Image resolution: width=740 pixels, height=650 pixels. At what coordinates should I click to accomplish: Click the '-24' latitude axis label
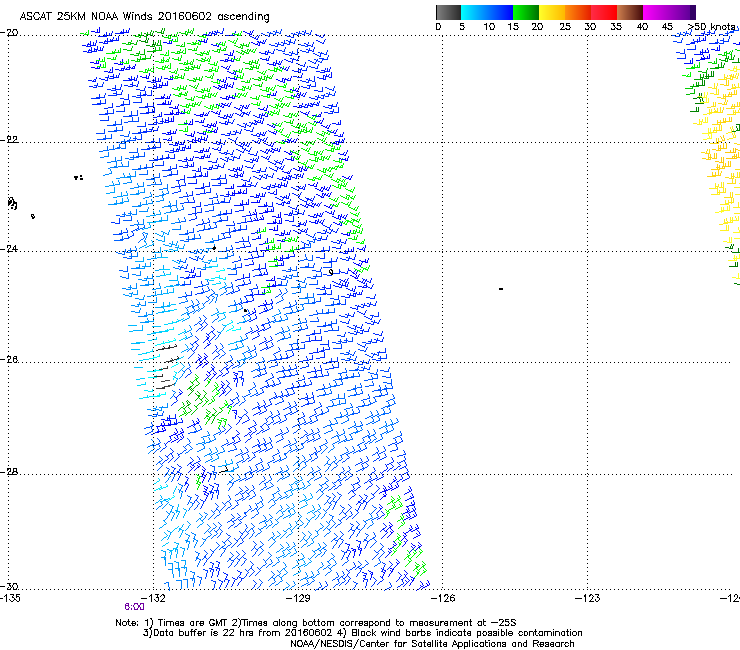[9, 249]
